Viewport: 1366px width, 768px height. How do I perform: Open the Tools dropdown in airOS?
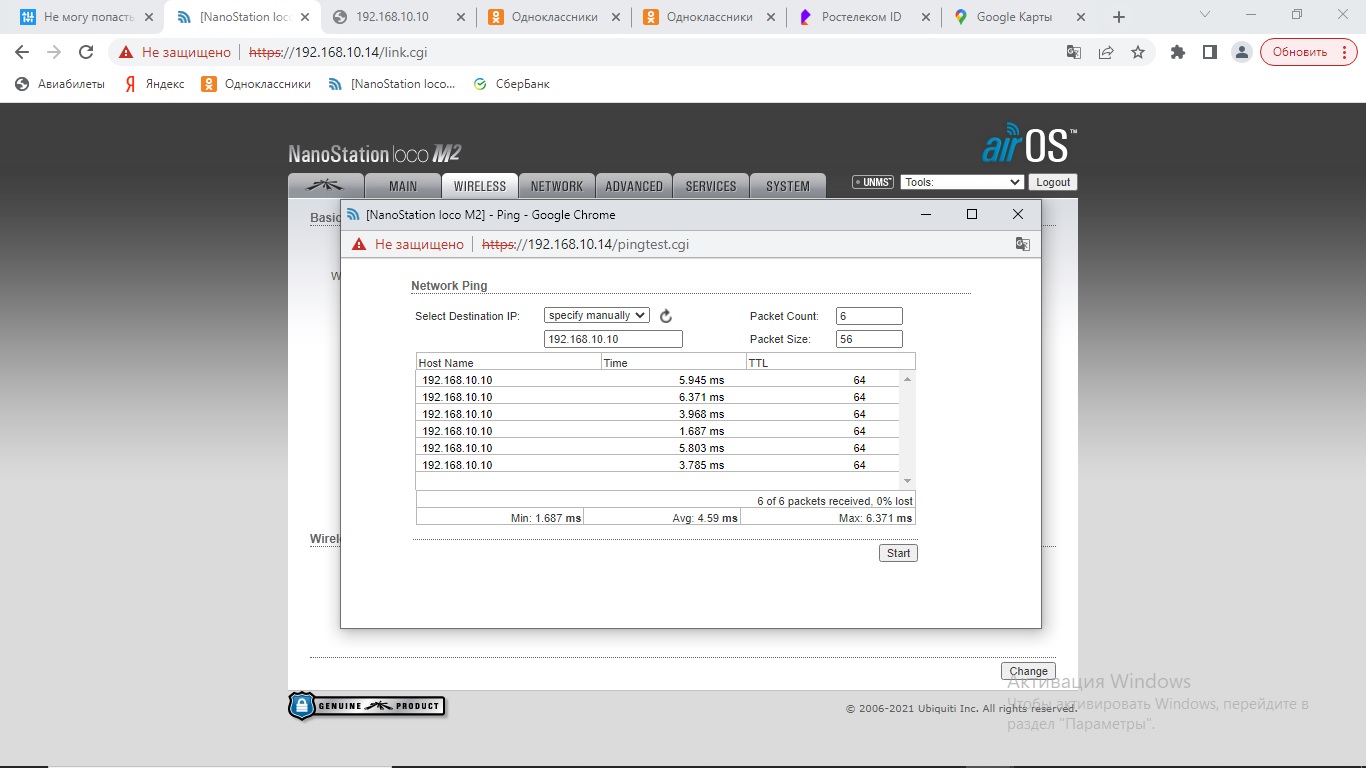[962, 182]
